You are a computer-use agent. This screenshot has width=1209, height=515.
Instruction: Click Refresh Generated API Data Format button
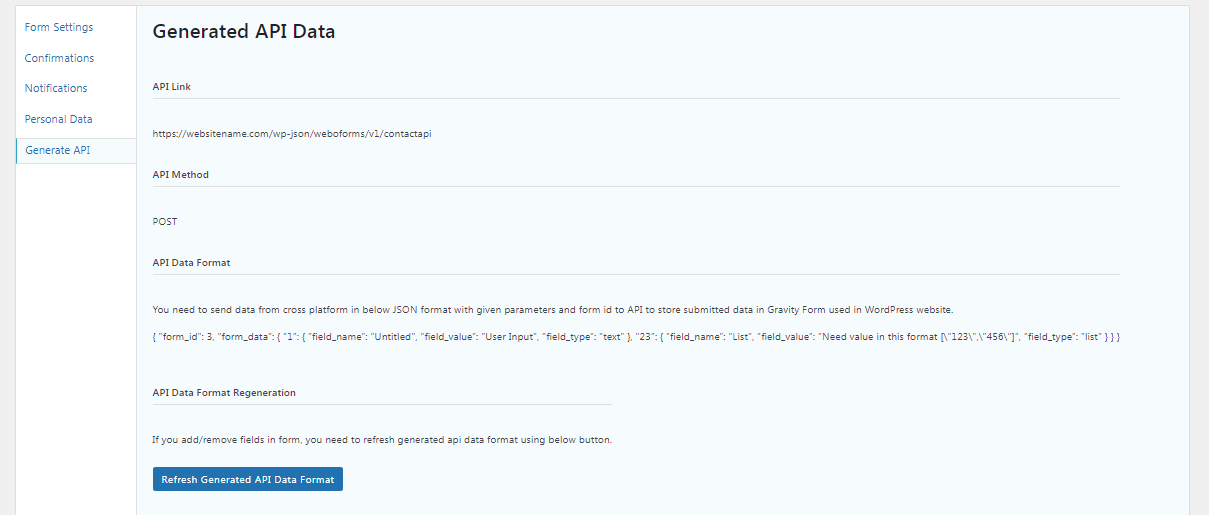tap(248, 479)
